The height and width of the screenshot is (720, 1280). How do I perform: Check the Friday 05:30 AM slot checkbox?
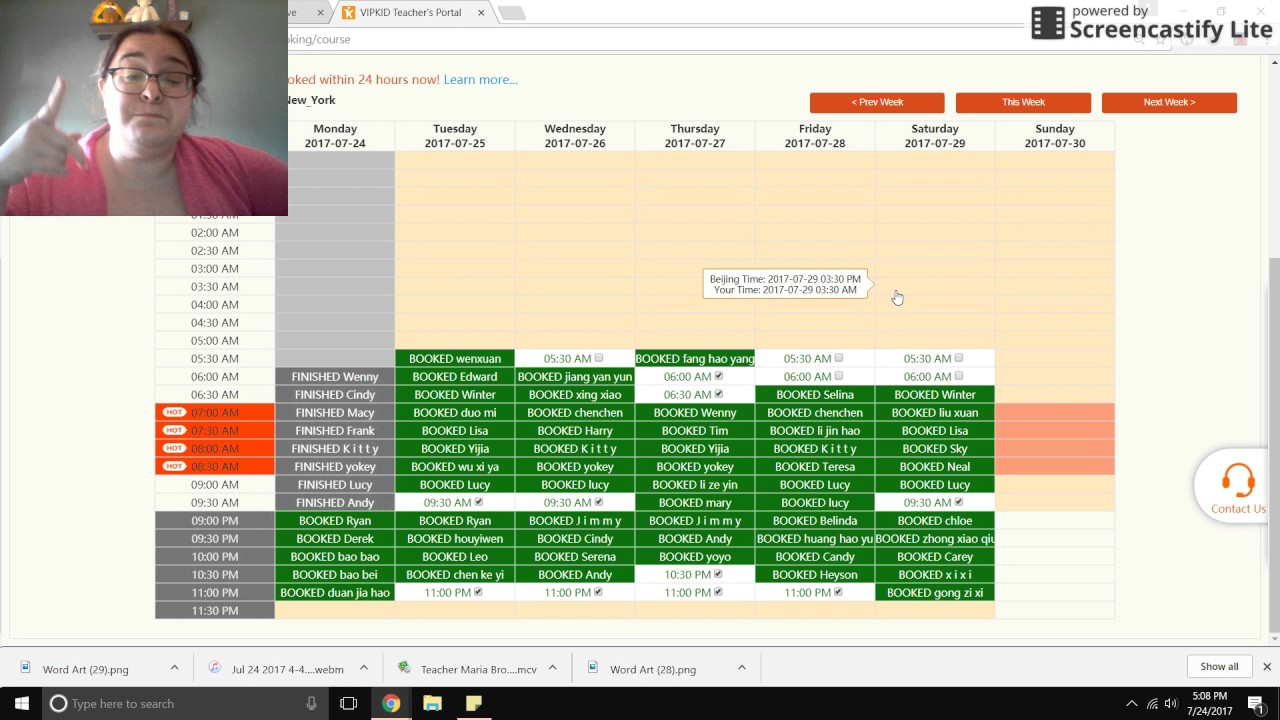coord(839,358)
